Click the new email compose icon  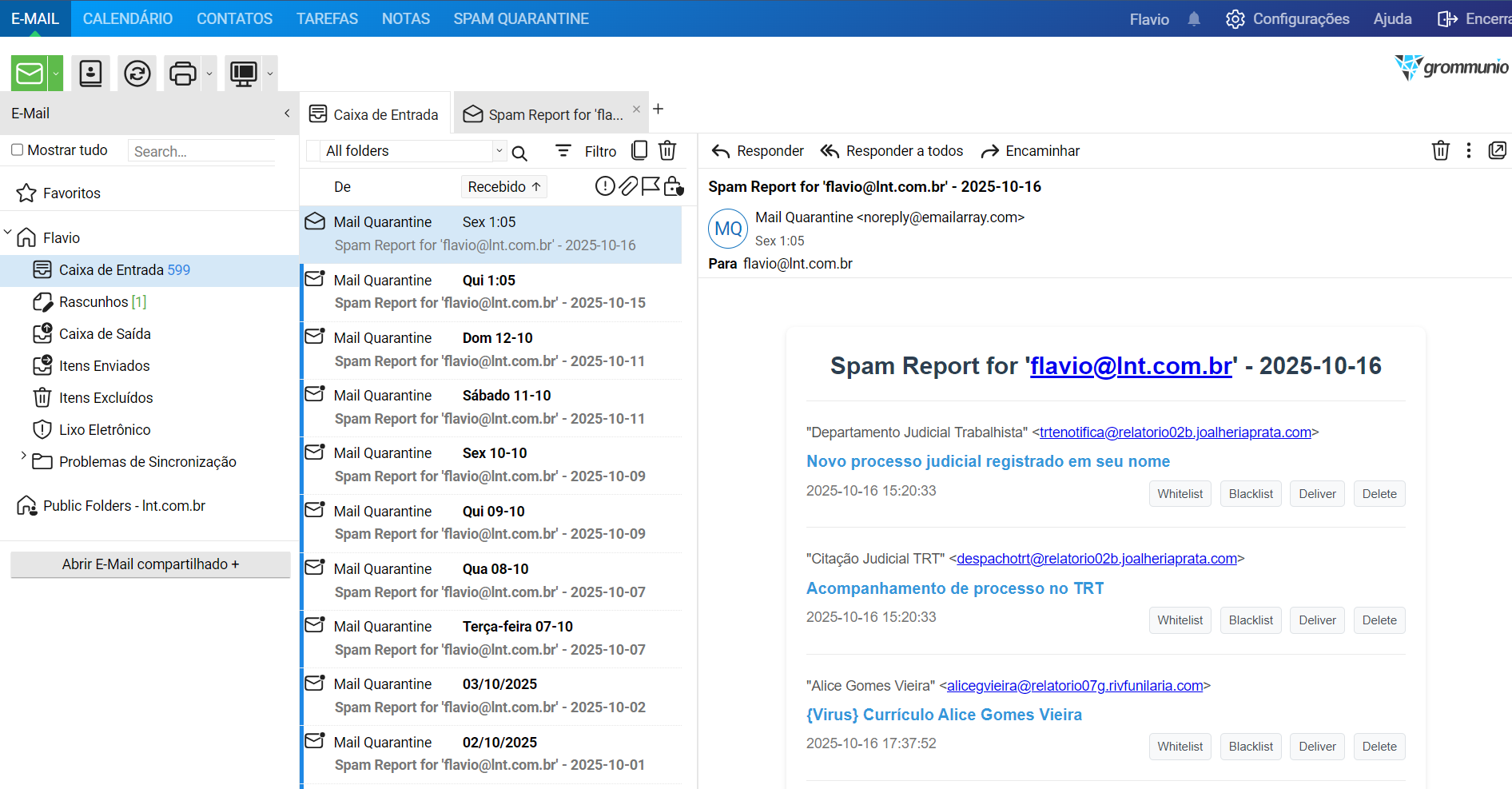click(30, 74)
